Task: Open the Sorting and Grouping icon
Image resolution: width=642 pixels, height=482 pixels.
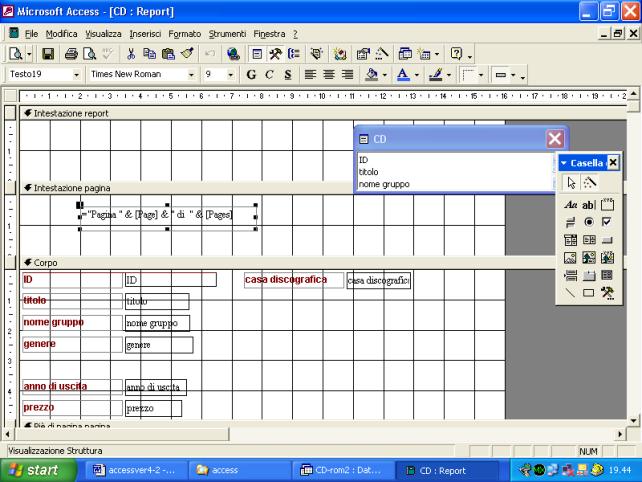Action: tap(294, 54)
